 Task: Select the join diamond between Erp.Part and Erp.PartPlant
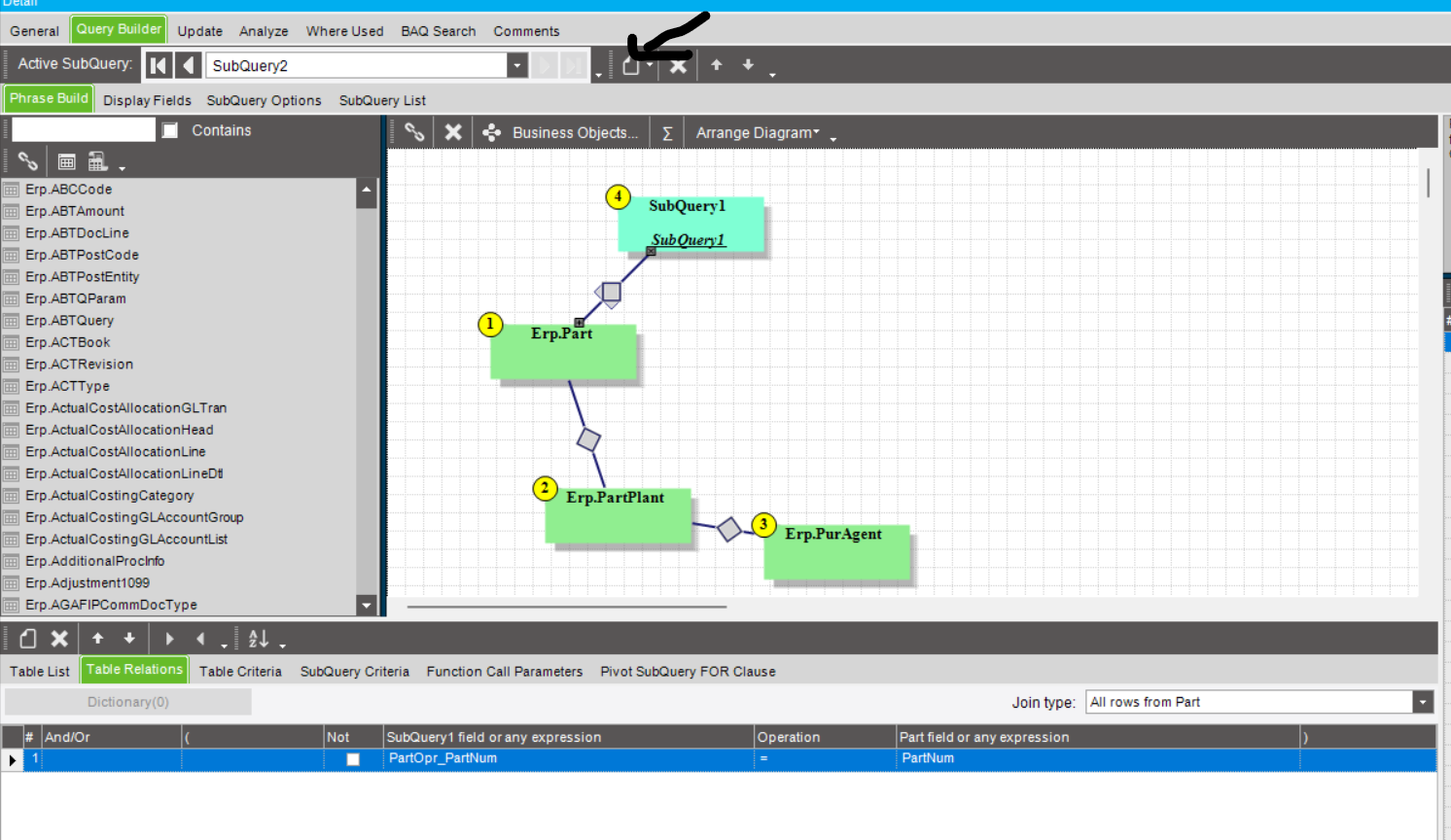588,439
